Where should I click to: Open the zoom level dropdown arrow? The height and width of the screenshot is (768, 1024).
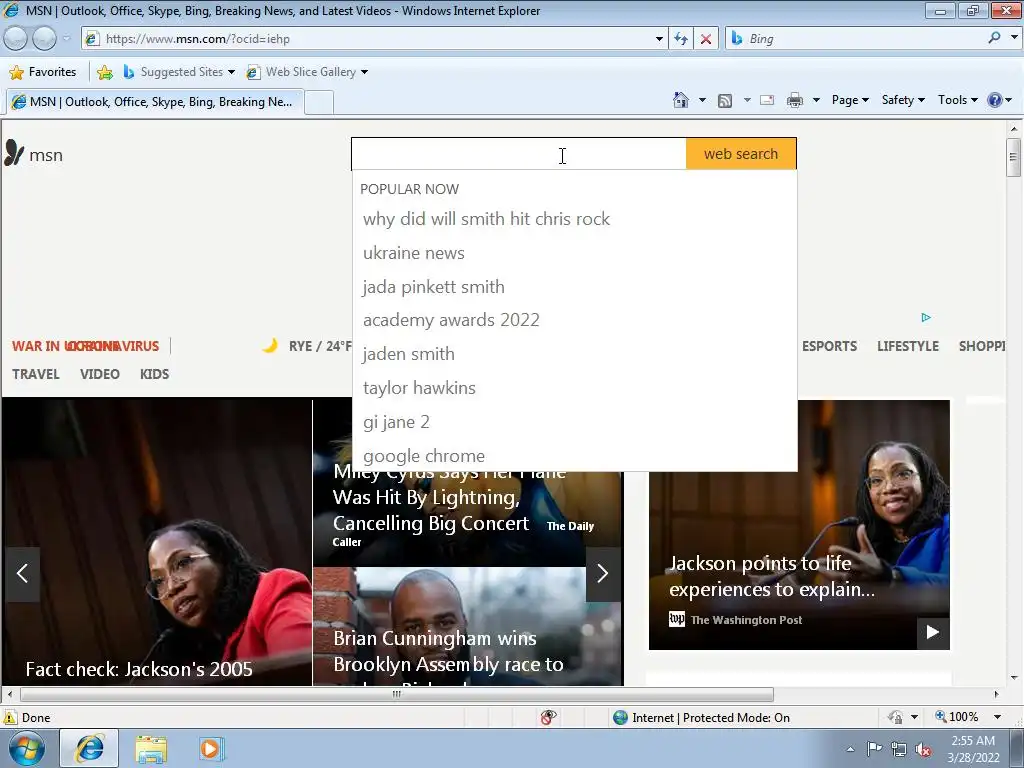(997, 717)
